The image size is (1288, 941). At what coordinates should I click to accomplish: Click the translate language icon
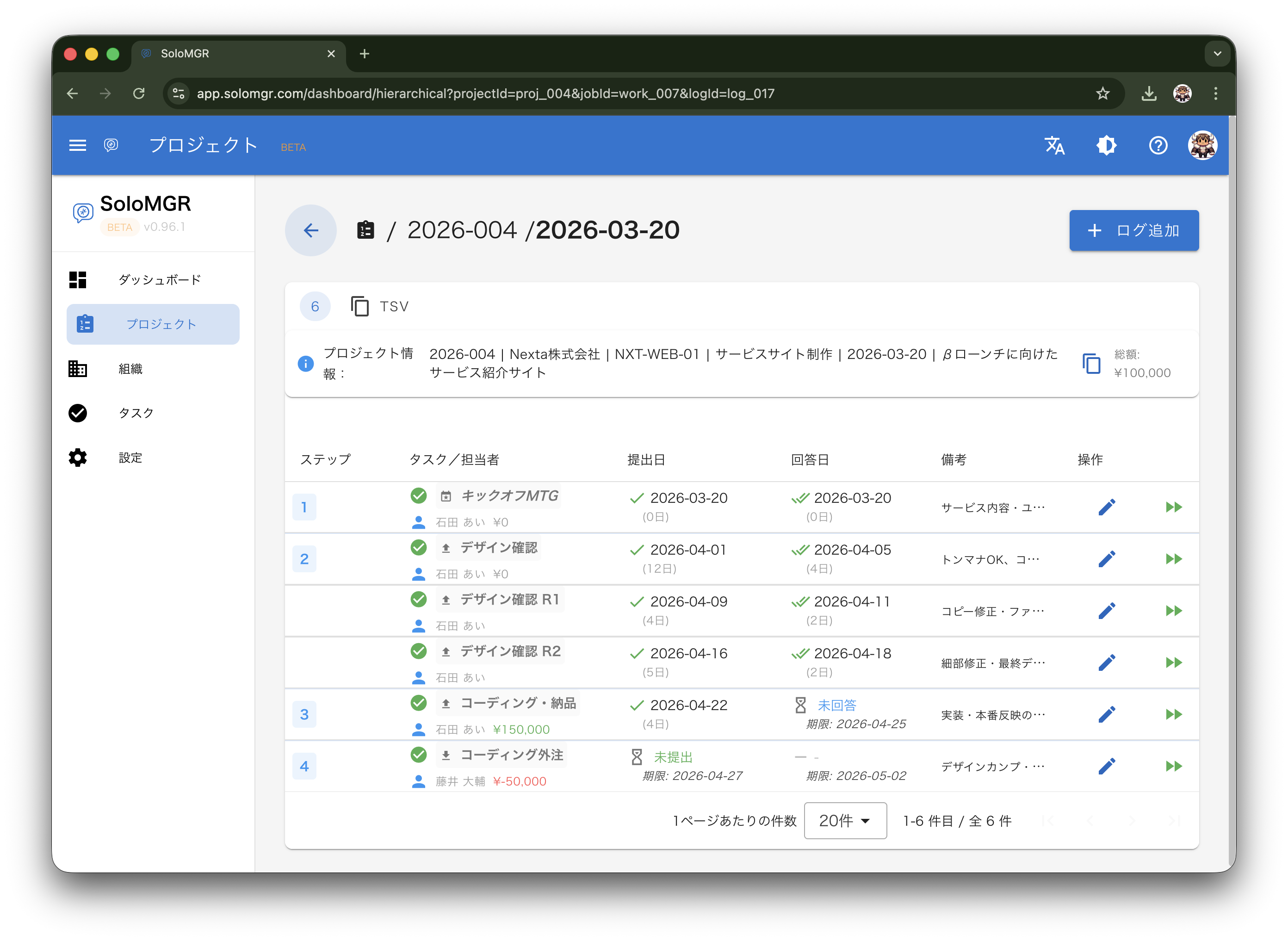(x=1054, y=145)
